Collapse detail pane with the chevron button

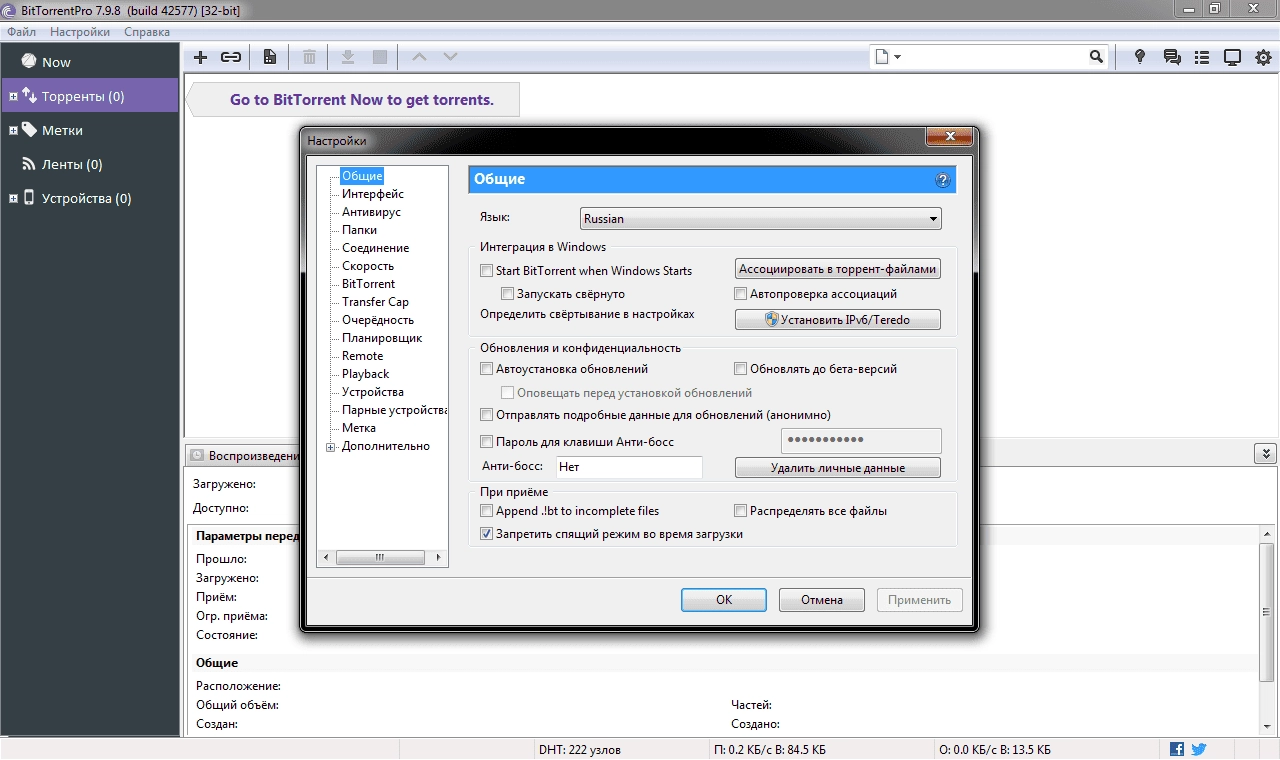1264,454
